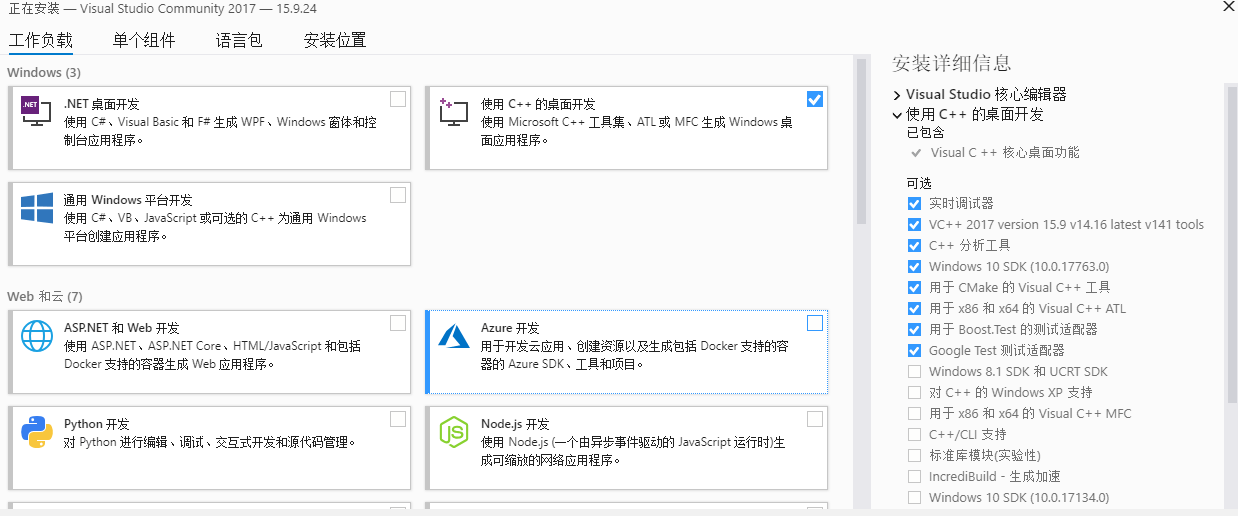The width and height of the screenshot is (1238, 516).
Task: Click Visual C ++ 核心桌面功能 included item
Action: pyautogui.click(x=1005, y=153)
